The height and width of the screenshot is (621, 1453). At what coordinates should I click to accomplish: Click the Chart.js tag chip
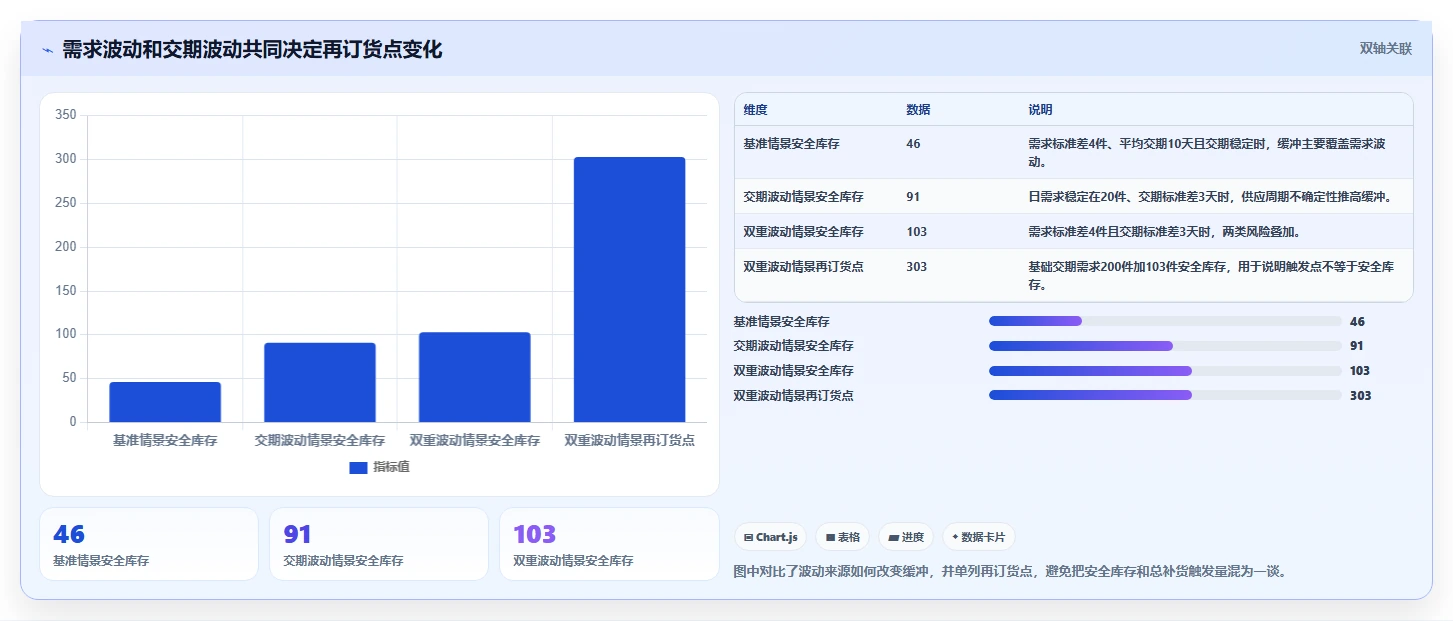pos(770,537)
